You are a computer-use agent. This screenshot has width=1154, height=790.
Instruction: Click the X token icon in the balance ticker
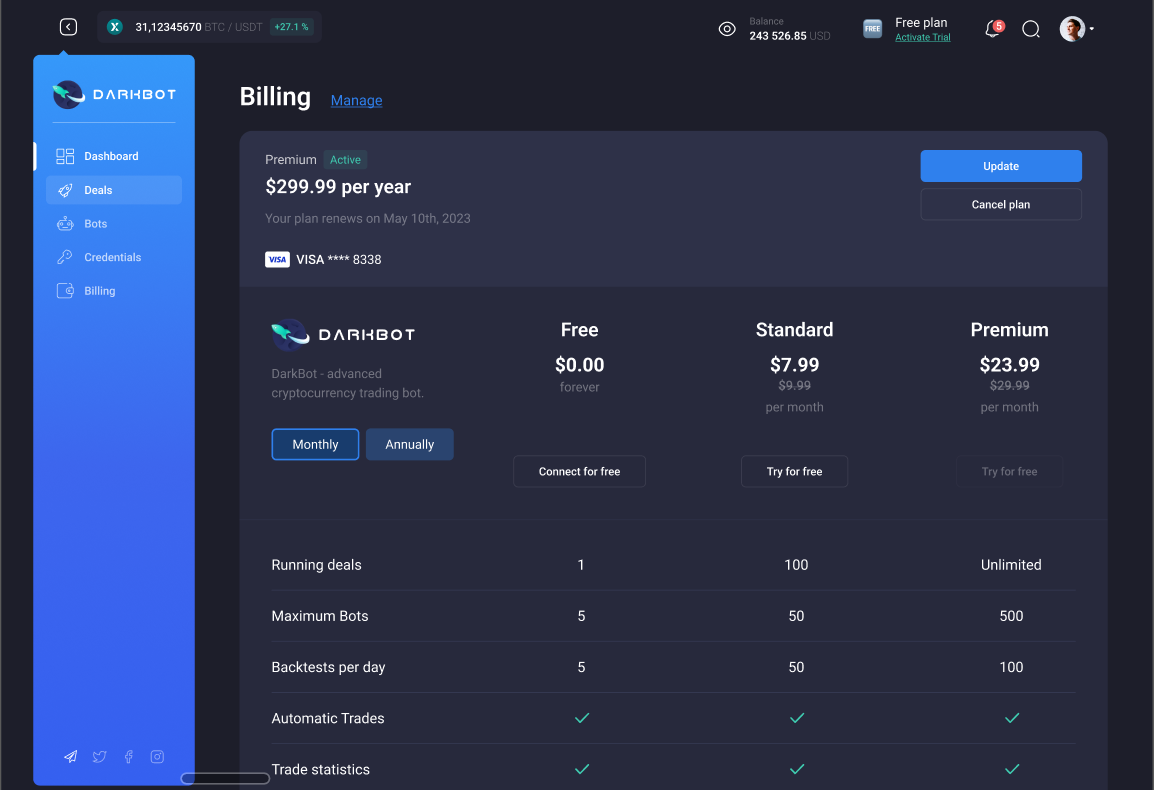point(113,27)
